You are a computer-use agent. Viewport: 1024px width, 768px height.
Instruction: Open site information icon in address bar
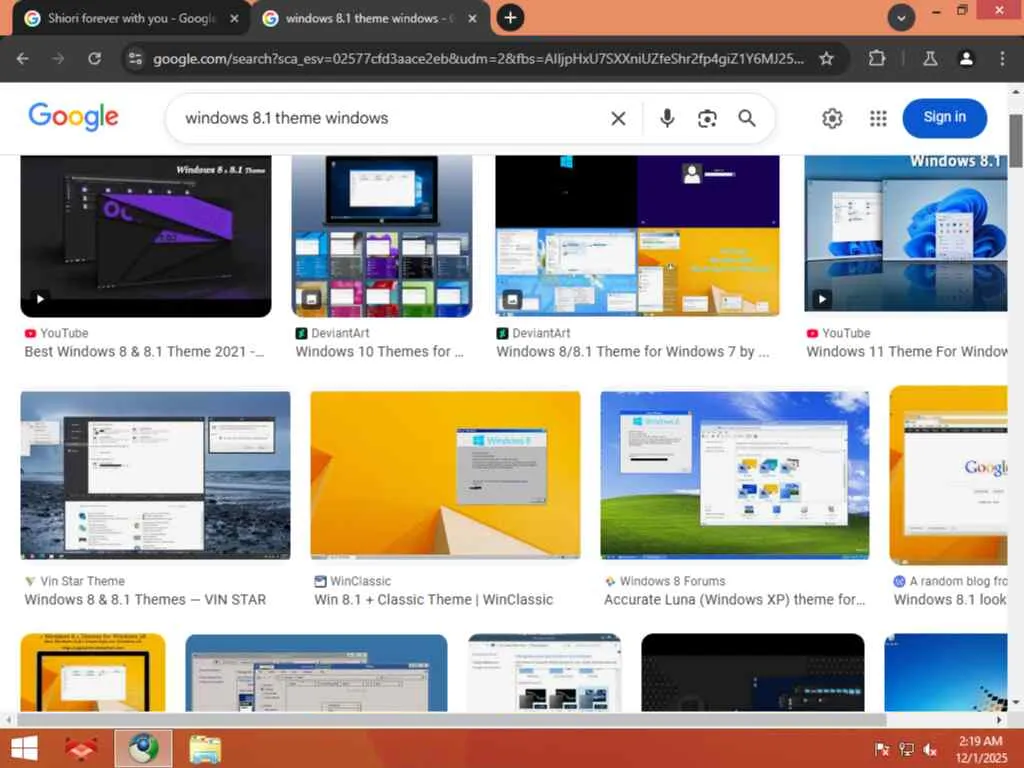pos(135,59)
